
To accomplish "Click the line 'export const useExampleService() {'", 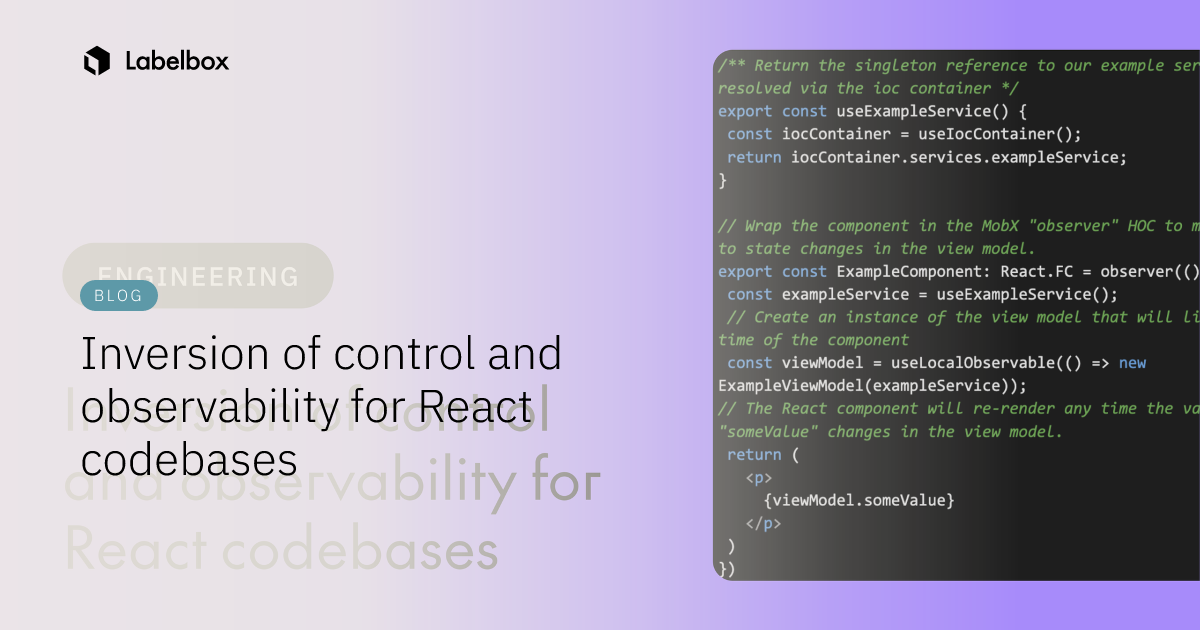I will coord(873,111).
